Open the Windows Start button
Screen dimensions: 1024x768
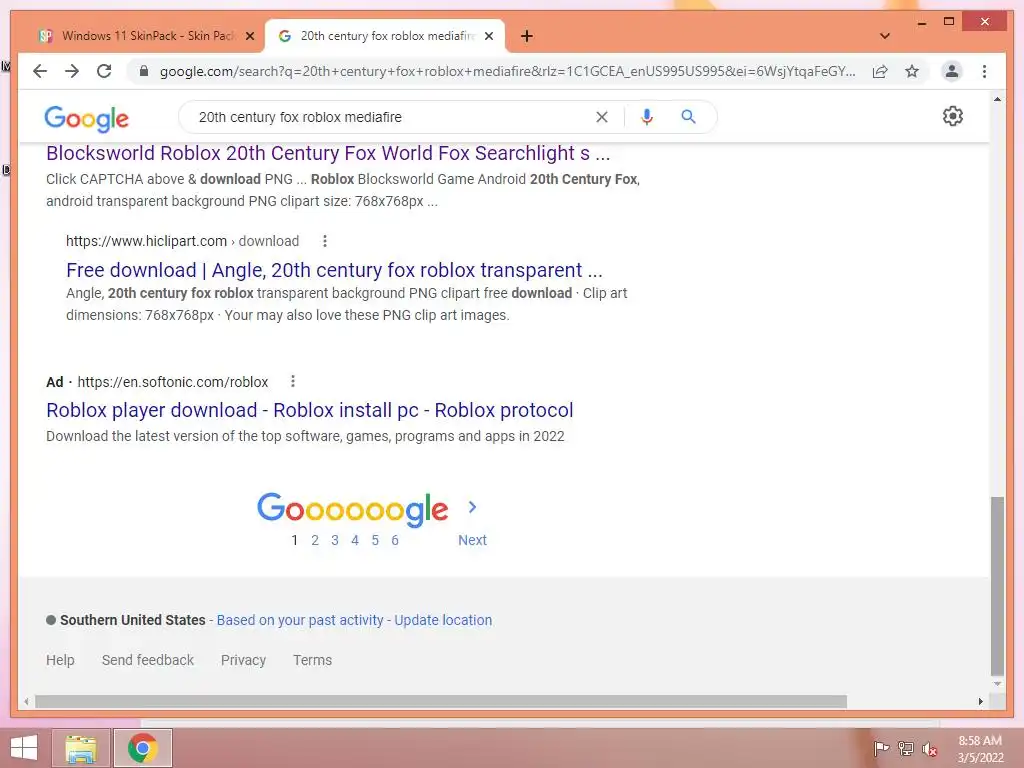pos(24,748)
